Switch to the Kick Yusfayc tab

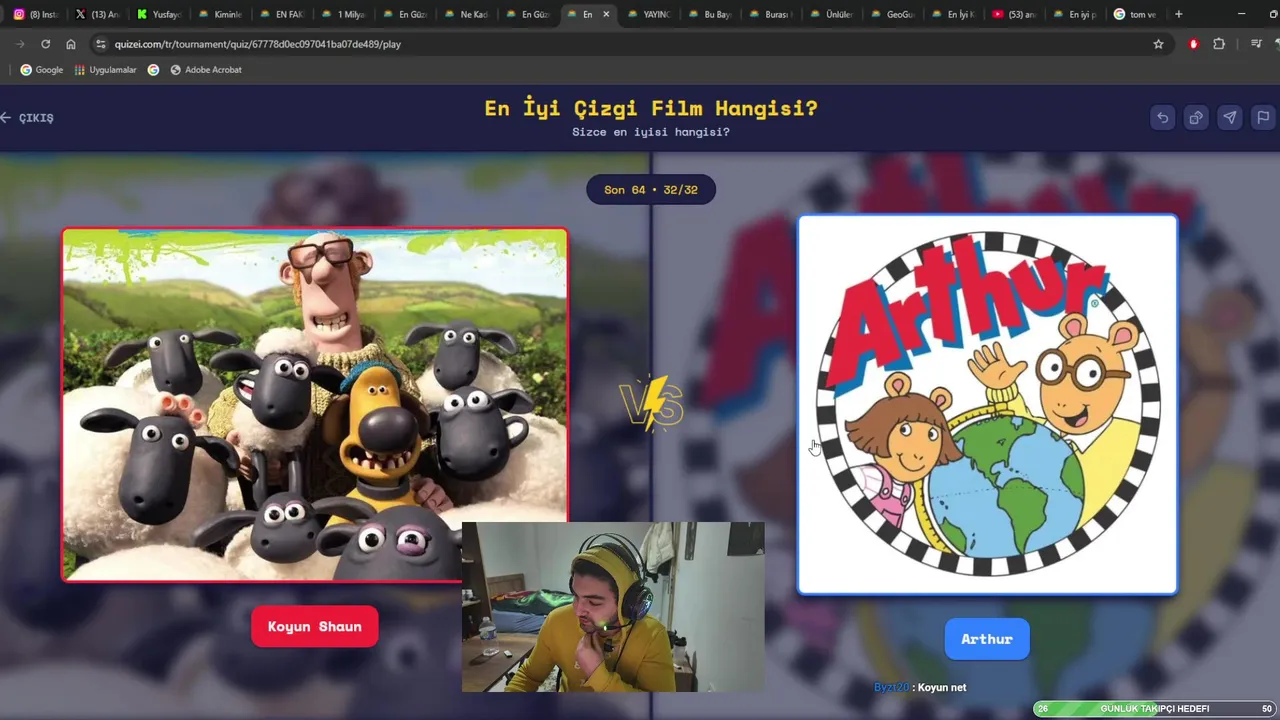pos(159,14)
